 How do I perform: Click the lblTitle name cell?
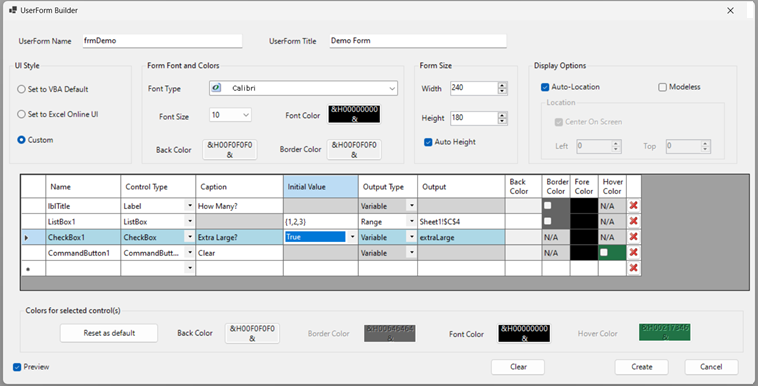tap(83, 206)
